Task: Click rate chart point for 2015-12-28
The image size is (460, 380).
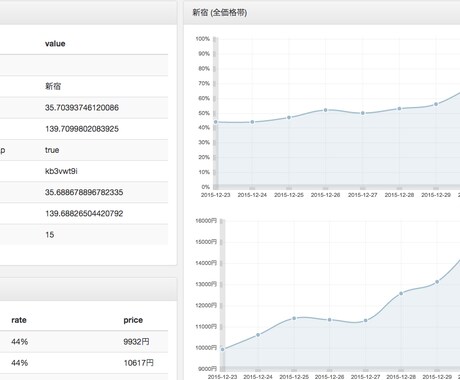Action: point(399,109)
